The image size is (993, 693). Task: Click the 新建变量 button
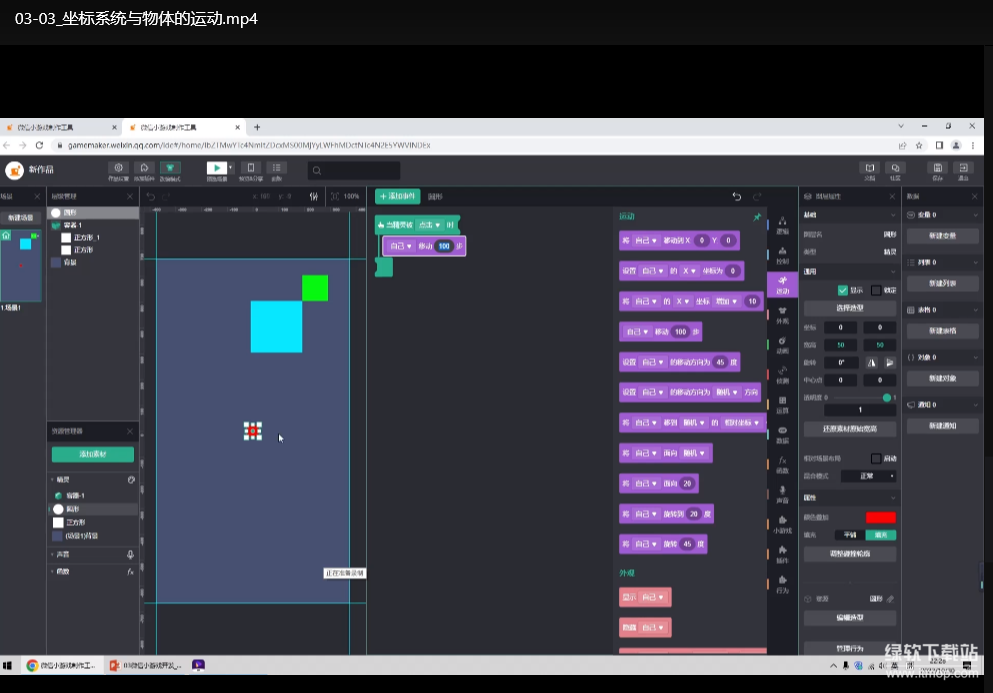coord(942,236)
